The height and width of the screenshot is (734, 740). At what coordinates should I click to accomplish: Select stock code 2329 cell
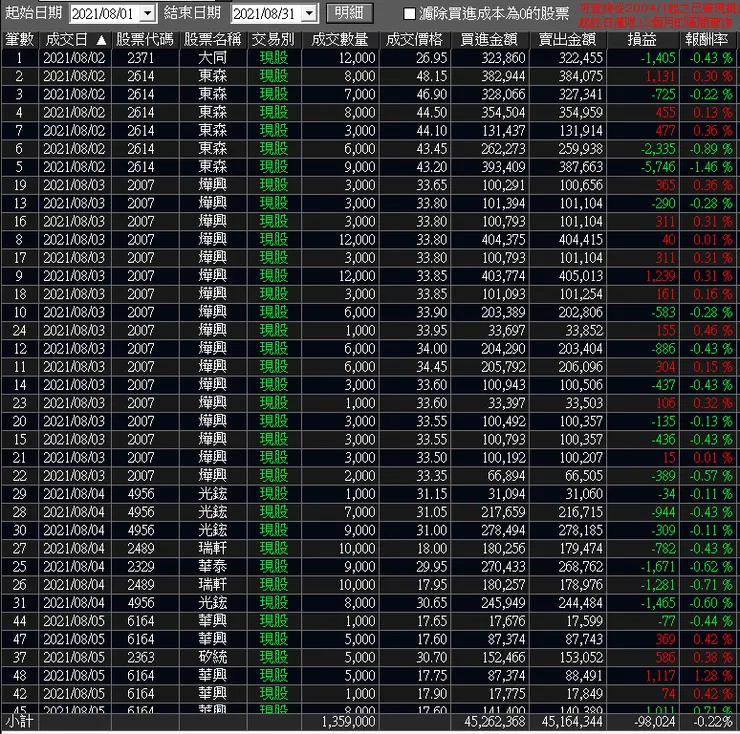145,566
